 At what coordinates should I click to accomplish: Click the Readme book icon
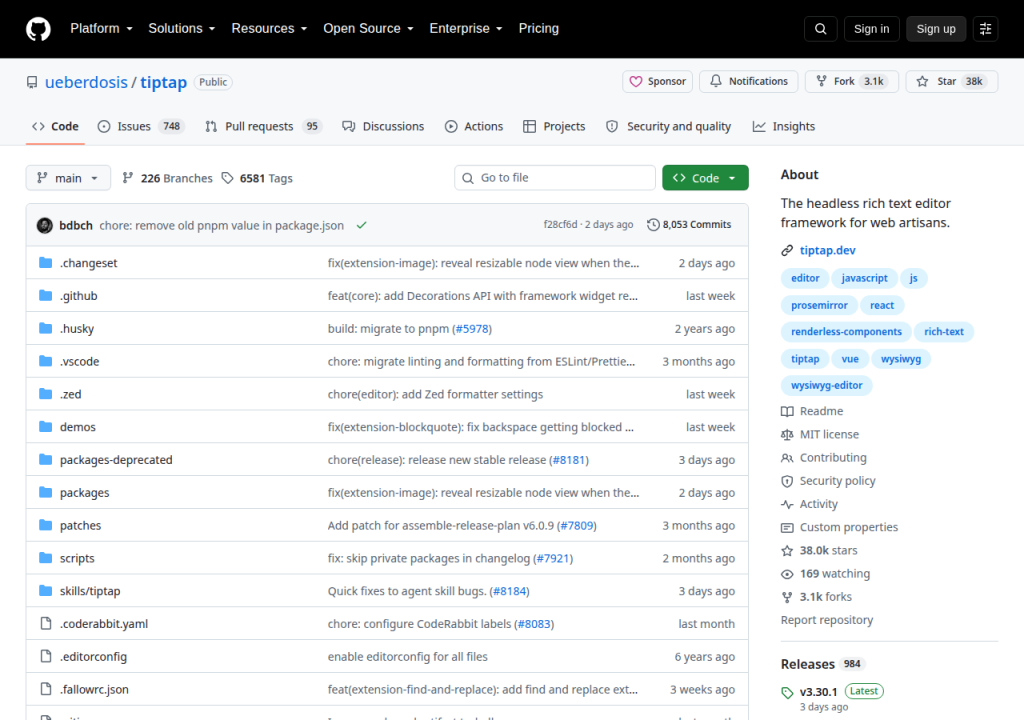tap(787, 412)
